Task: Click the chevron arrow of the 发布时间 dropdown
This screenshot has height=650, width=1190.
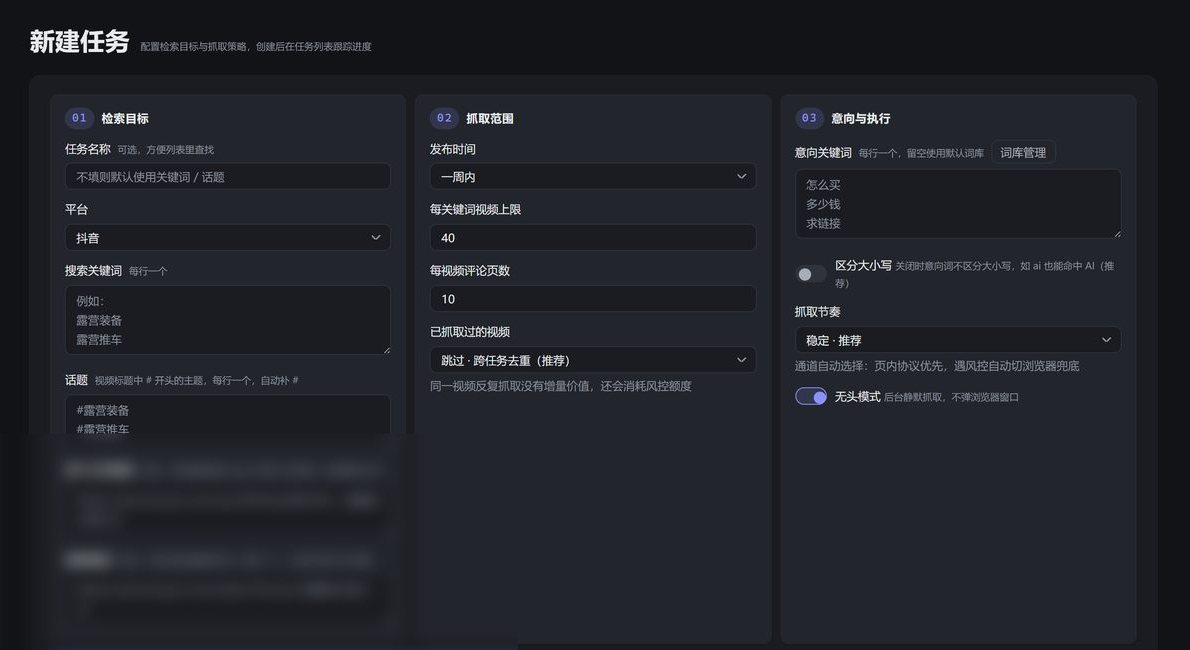Action: (x=741, y=176)
